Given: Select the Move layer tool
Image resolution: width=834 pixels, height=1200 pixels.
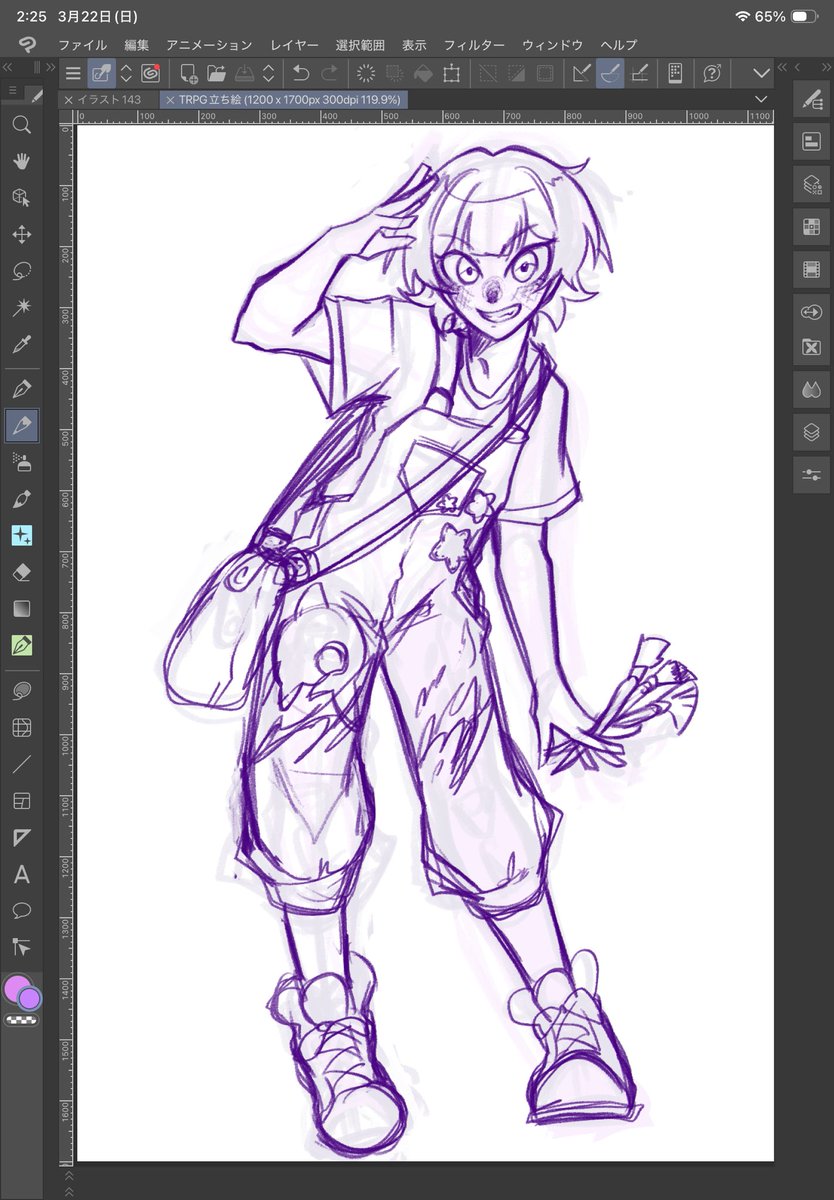Looking at the screenshot, I should pos(21,235).
